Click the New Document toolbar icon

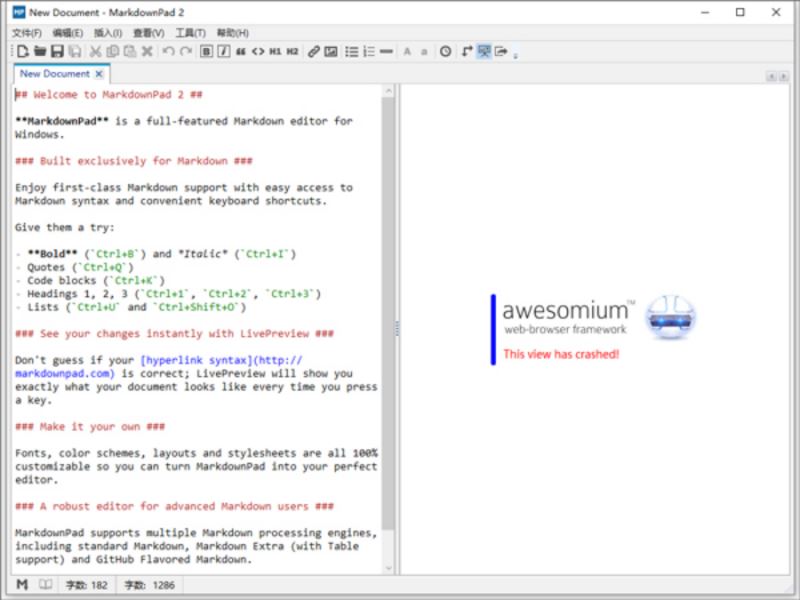[x=22, y=51]
